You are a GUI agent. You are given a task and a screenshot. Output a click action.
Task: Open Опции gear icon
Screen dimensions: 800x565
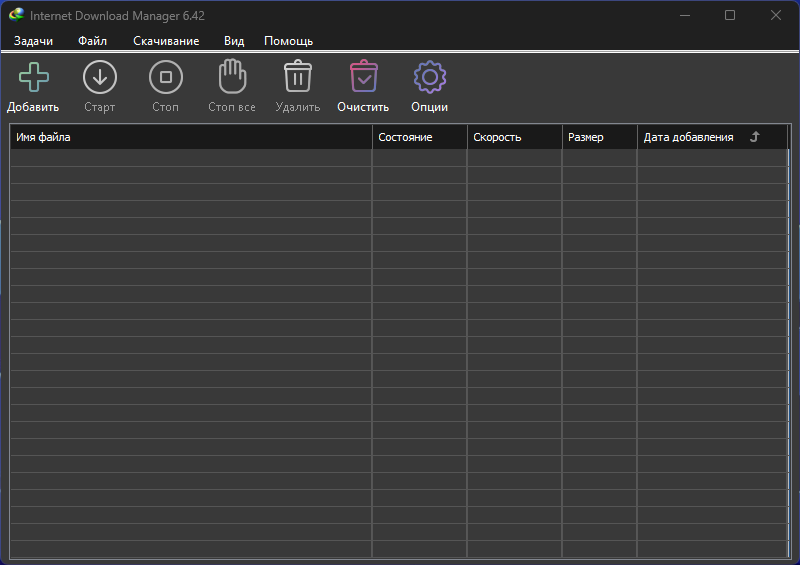click(430, 77)
